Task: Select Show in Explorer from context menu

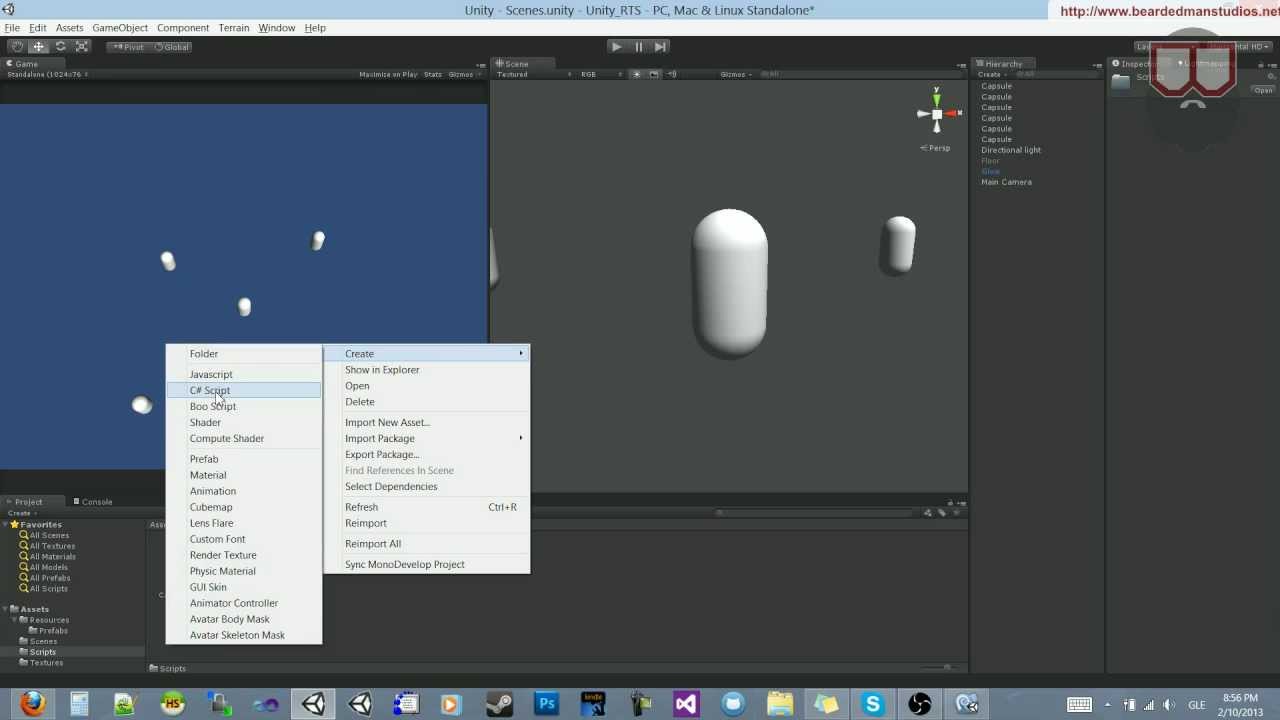Action: [427, 370]
